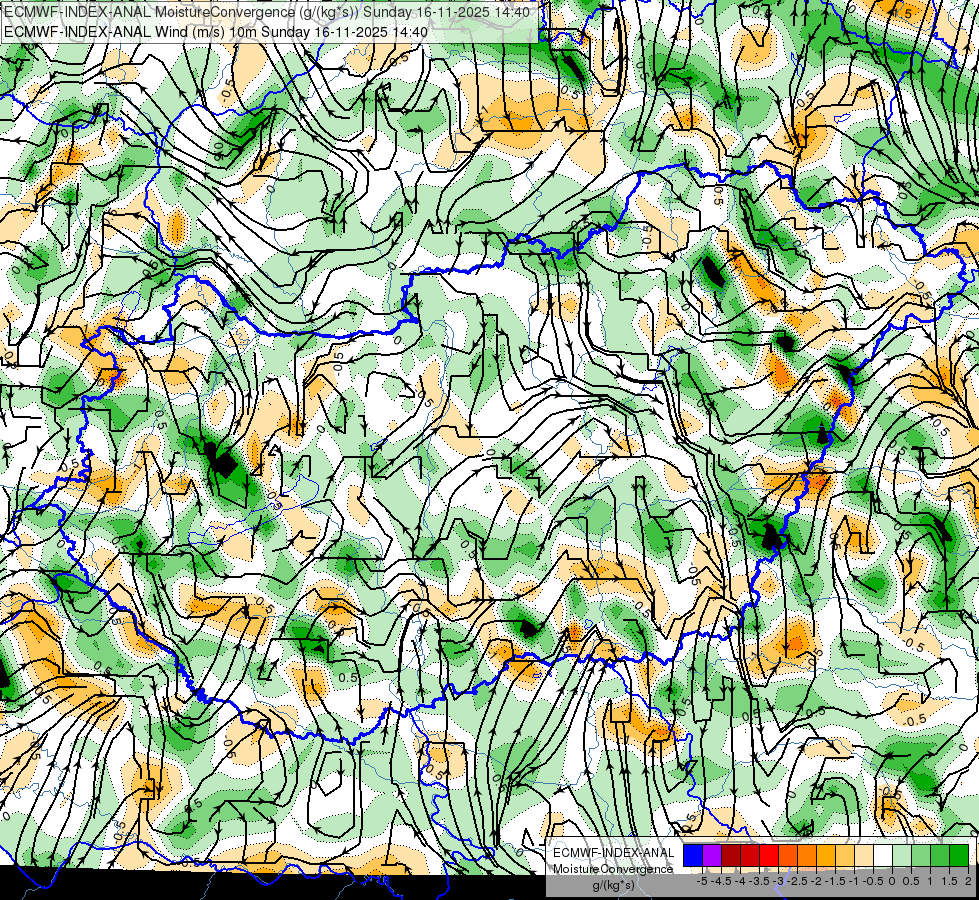This screenshot has width=979, height=900.
Task: Pick the lightest green swatch right of 0
Action: pyautogui.click(x=902, y=856)
